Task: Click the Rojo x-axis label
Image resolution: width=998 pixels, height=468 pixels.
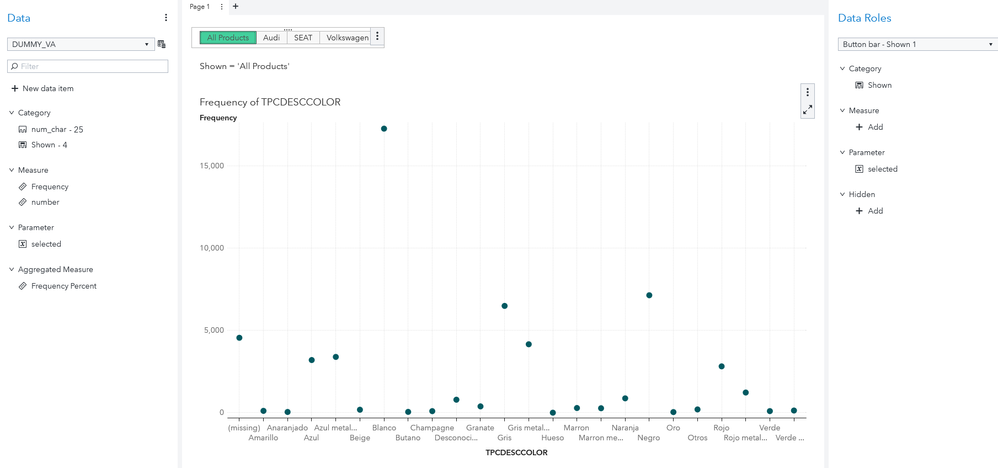Action: point(721,428)
